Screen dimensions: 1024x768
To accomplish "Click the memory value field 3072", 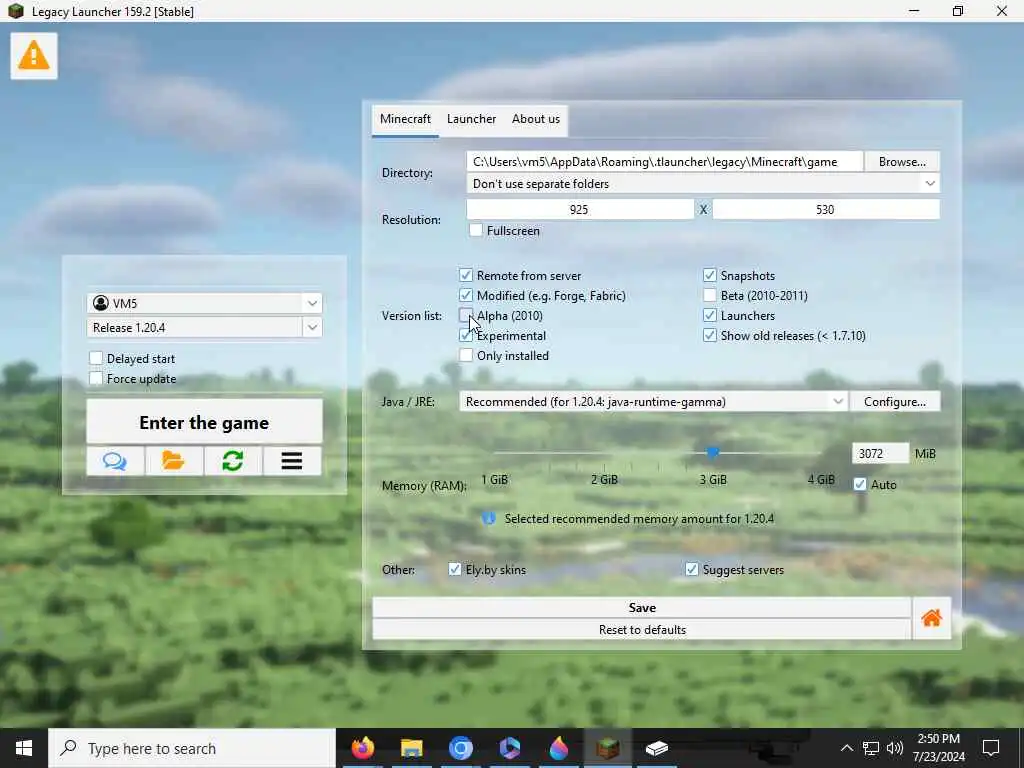I will click(880, 453).
